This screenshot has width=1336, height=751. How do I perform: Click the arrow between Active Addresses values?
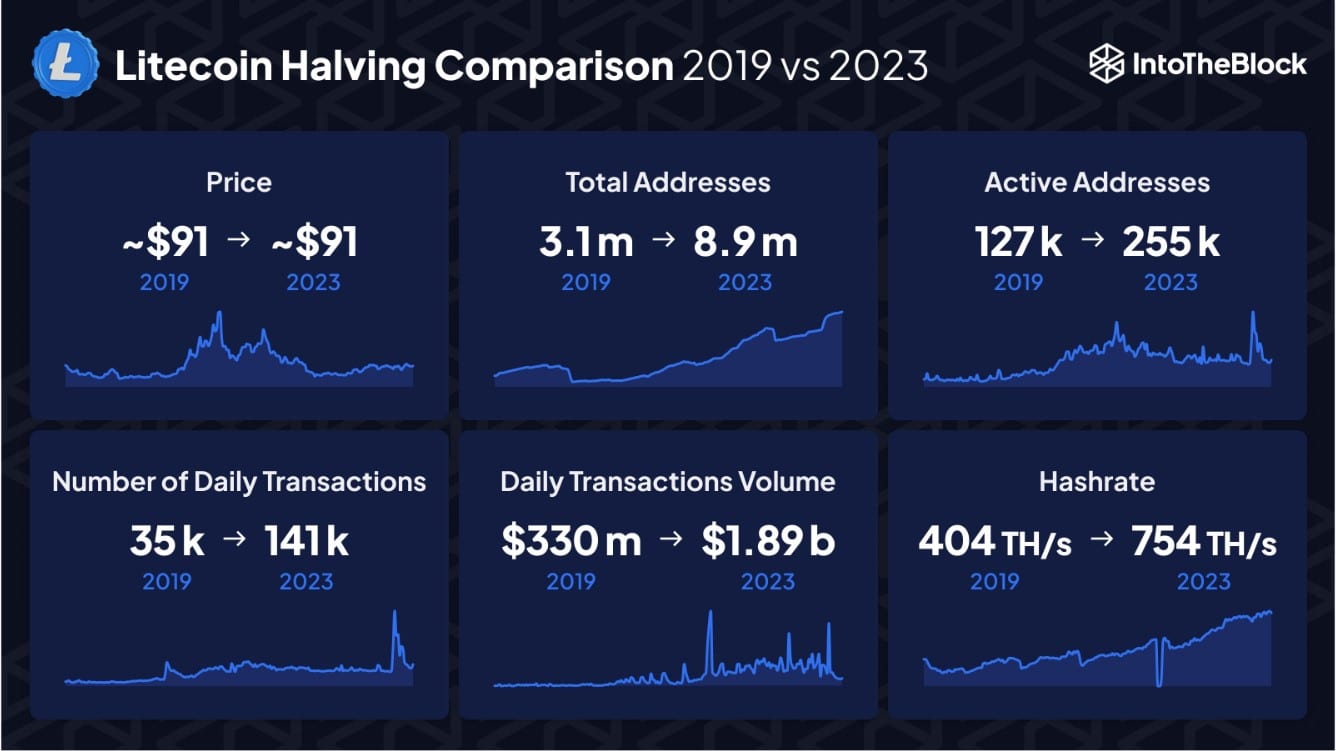1095,238
